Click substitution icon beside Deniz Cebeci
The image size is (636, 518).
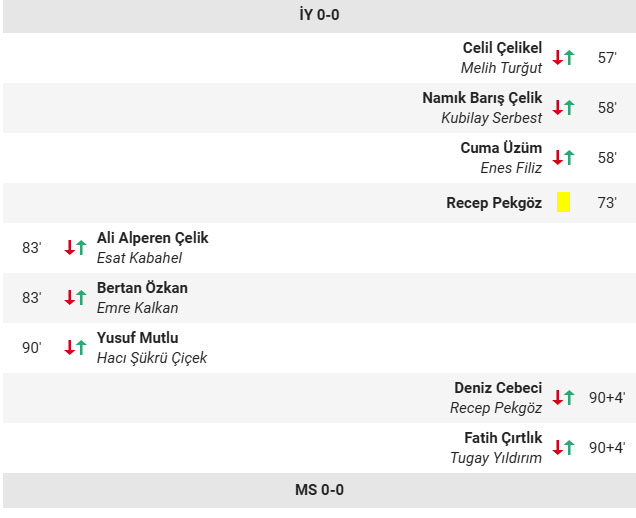[x=564, y=398]
